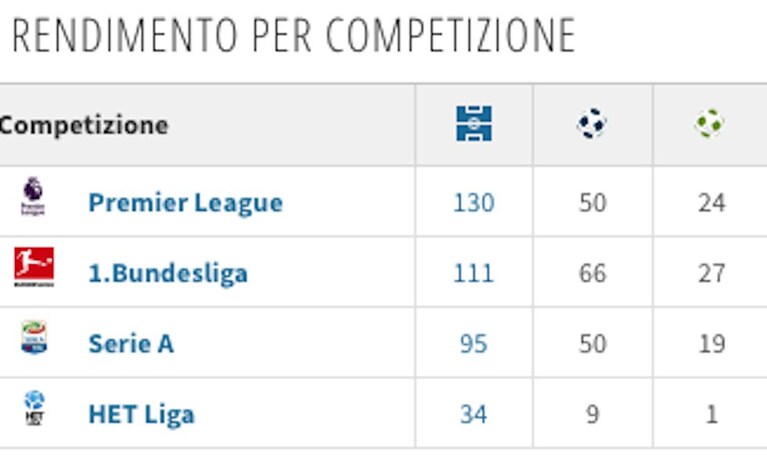Click the green football assists icon

click(x=709, y=123)
